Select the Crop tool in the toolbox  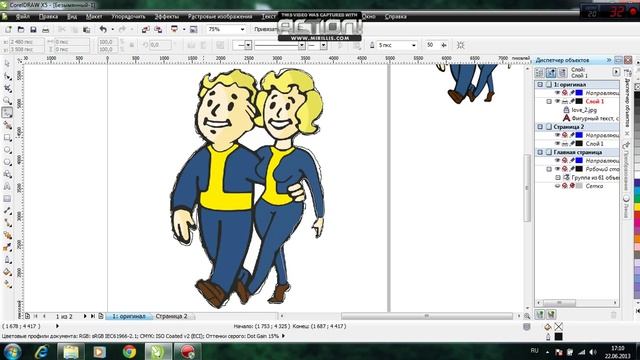tap(7, 88)
